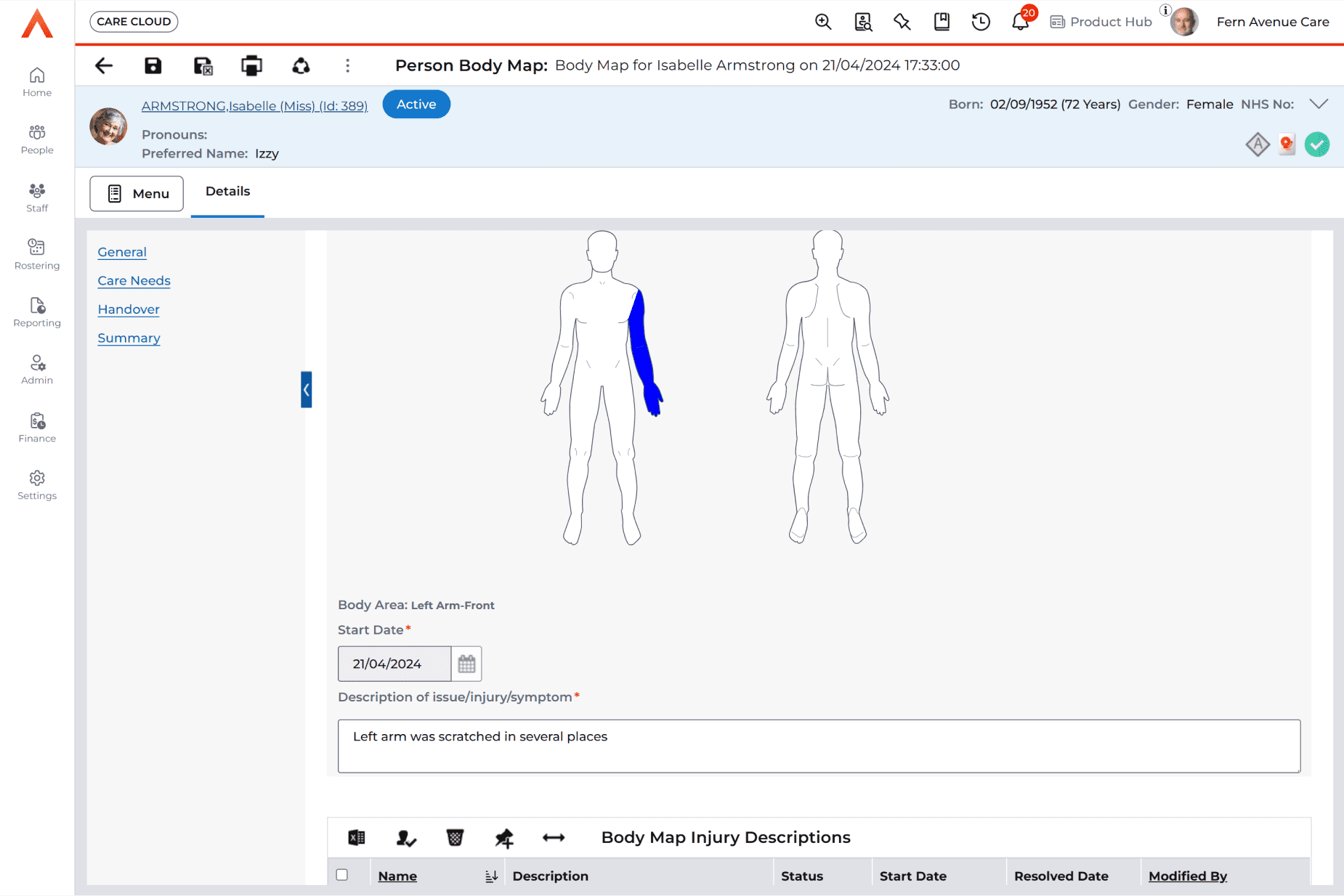The height and width of the screenshot is (896, 1344).
Task: Open the Menu button
Action: 137,194
